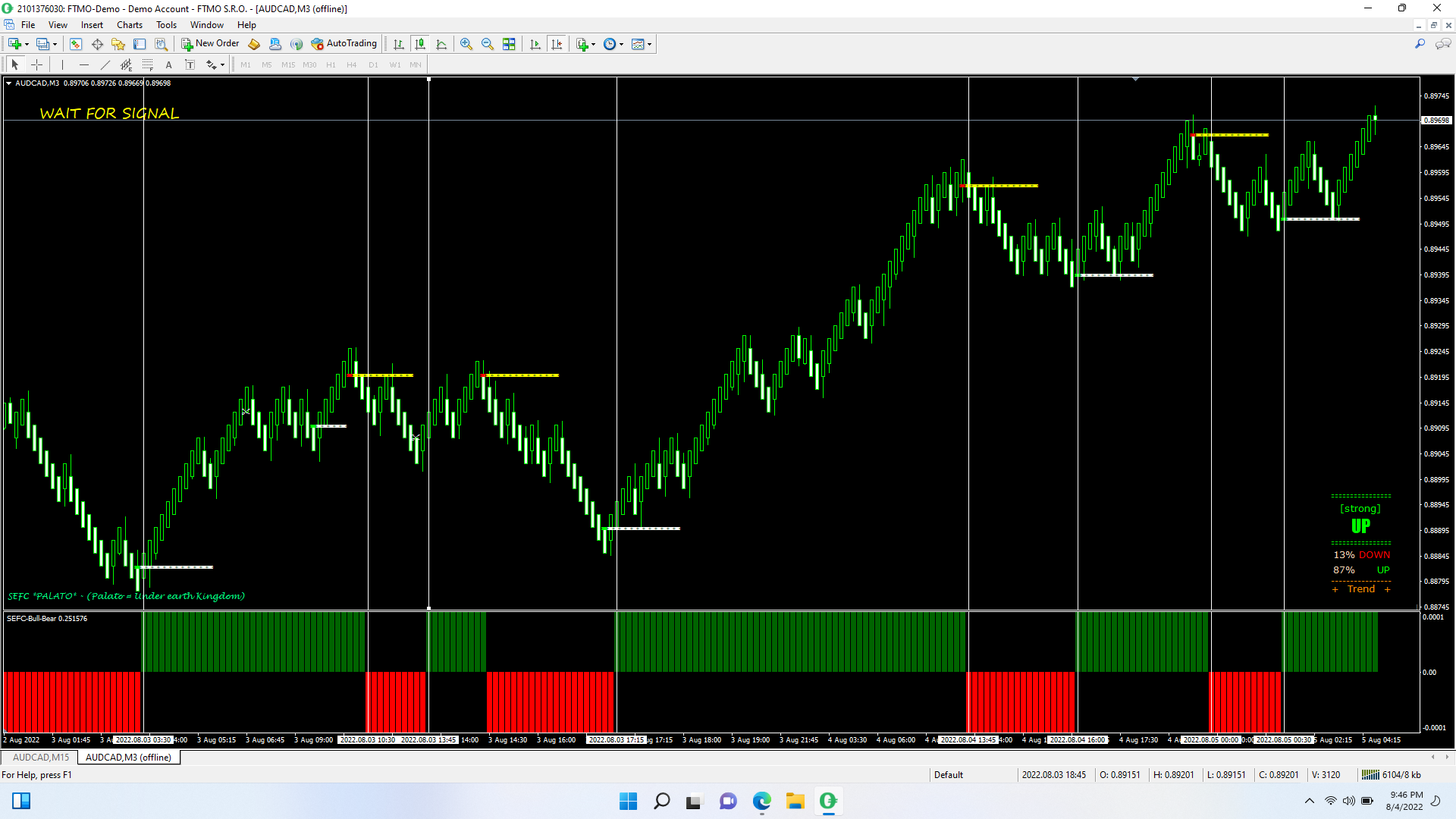Zoom in on the chart

point(466,44)
